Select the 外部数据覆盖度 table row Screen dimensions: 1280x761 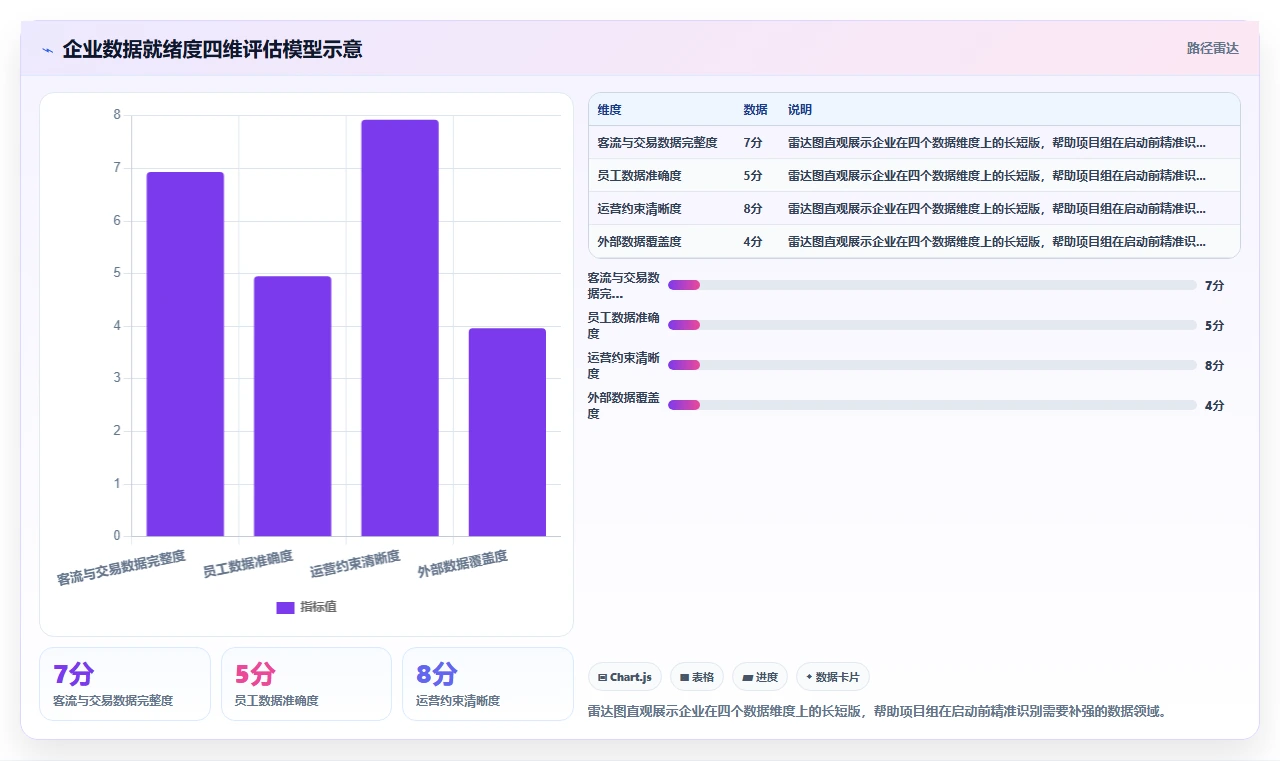click(914, 242)
